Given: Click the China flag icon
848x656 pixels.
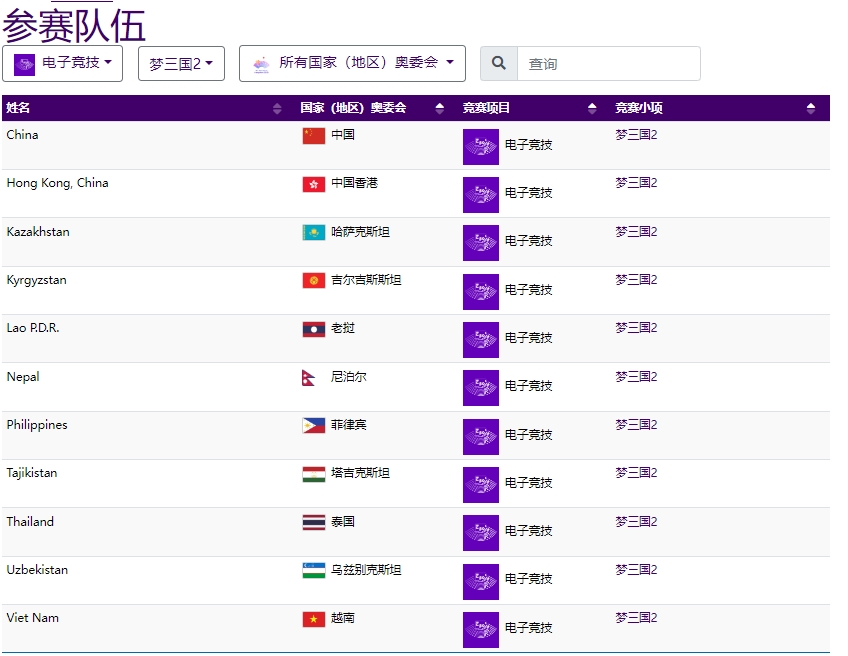Looking at the screenshot, I should (314, 136).
